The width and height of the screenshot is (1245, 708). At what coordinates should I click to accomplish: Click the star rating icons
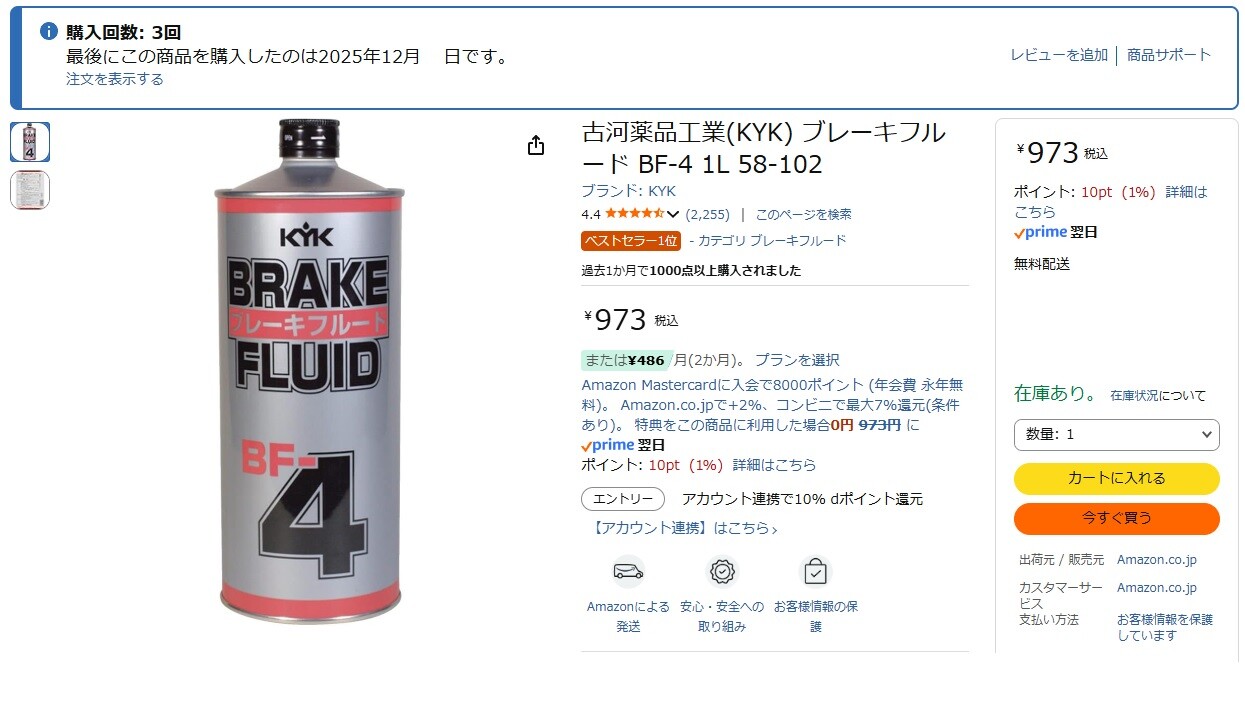click(634, 214)
